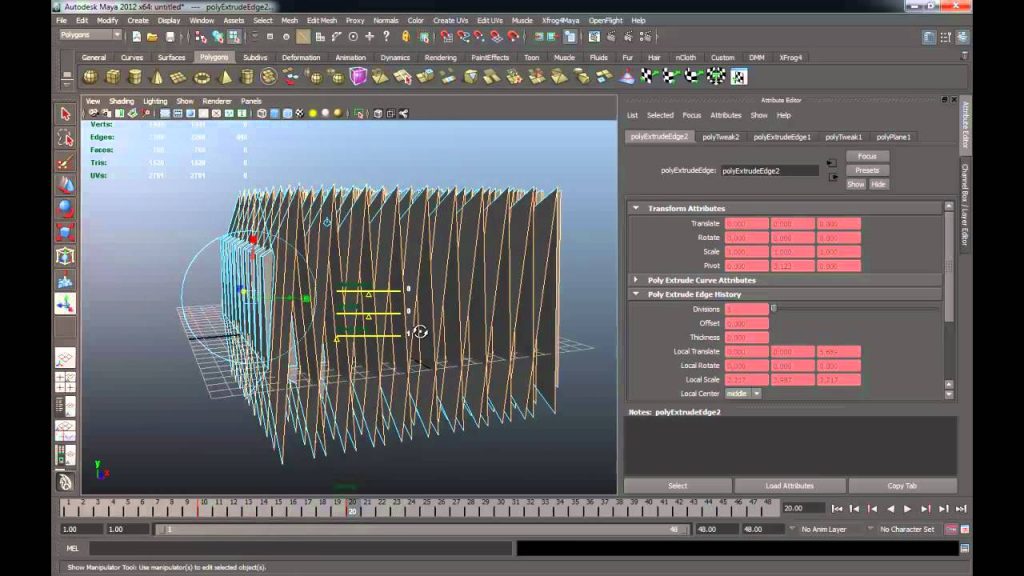Adjust the Divisions slider handle

click(x=774, y=309)
